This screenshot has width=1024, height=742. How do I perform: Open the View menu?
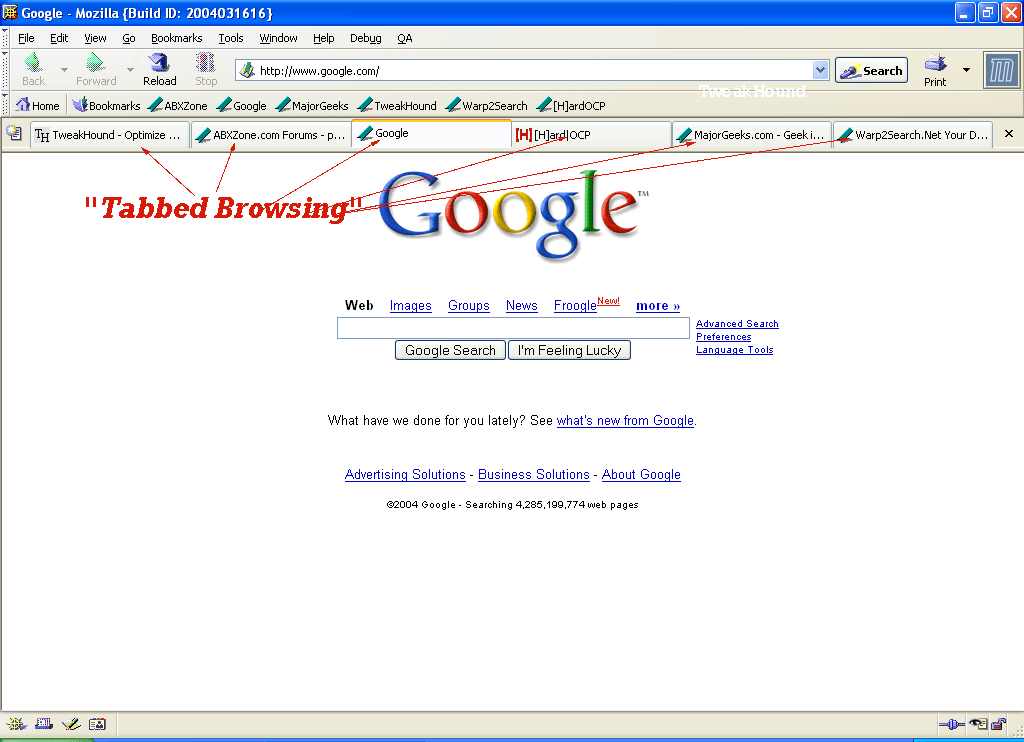(x=95, y=38)
